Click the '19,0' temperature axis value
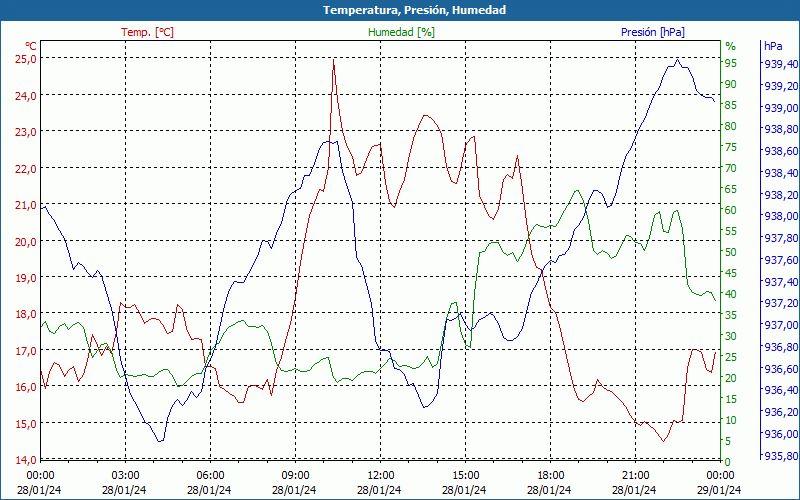Viewport: 800px width, 500px height. [26, 278]
